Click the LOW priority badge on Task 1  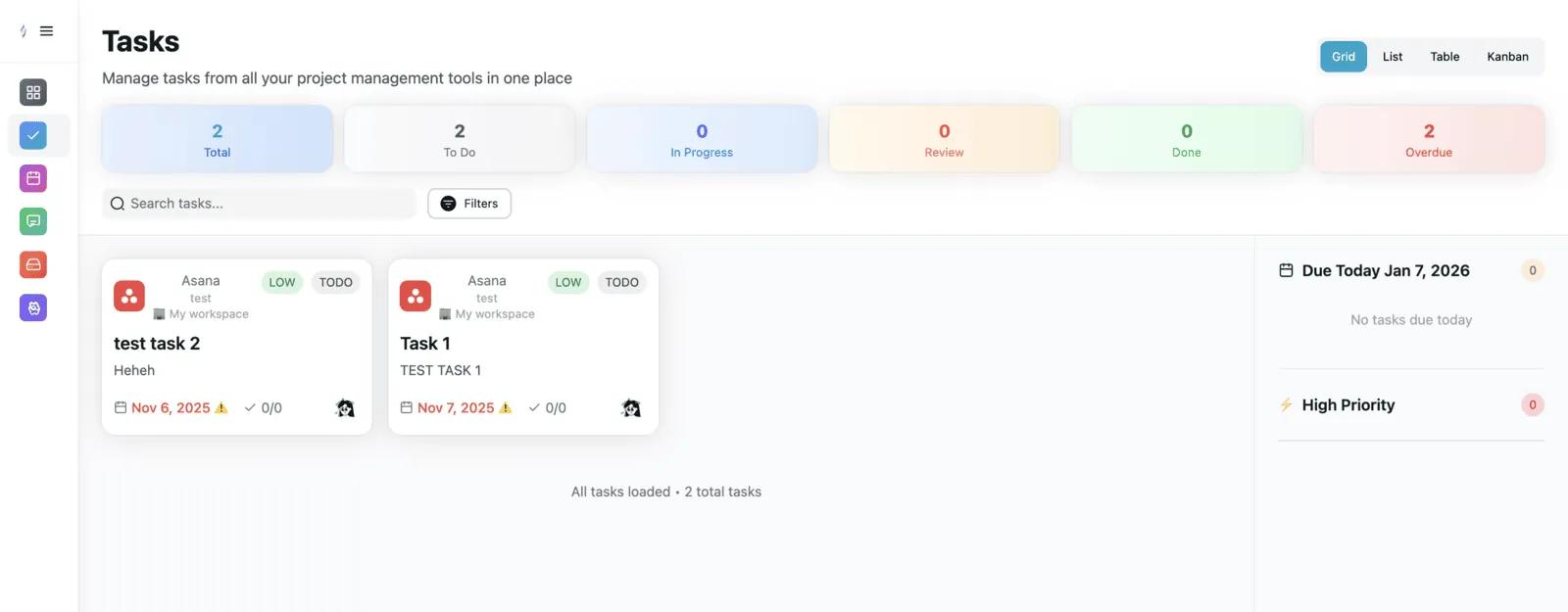[568, 283]
